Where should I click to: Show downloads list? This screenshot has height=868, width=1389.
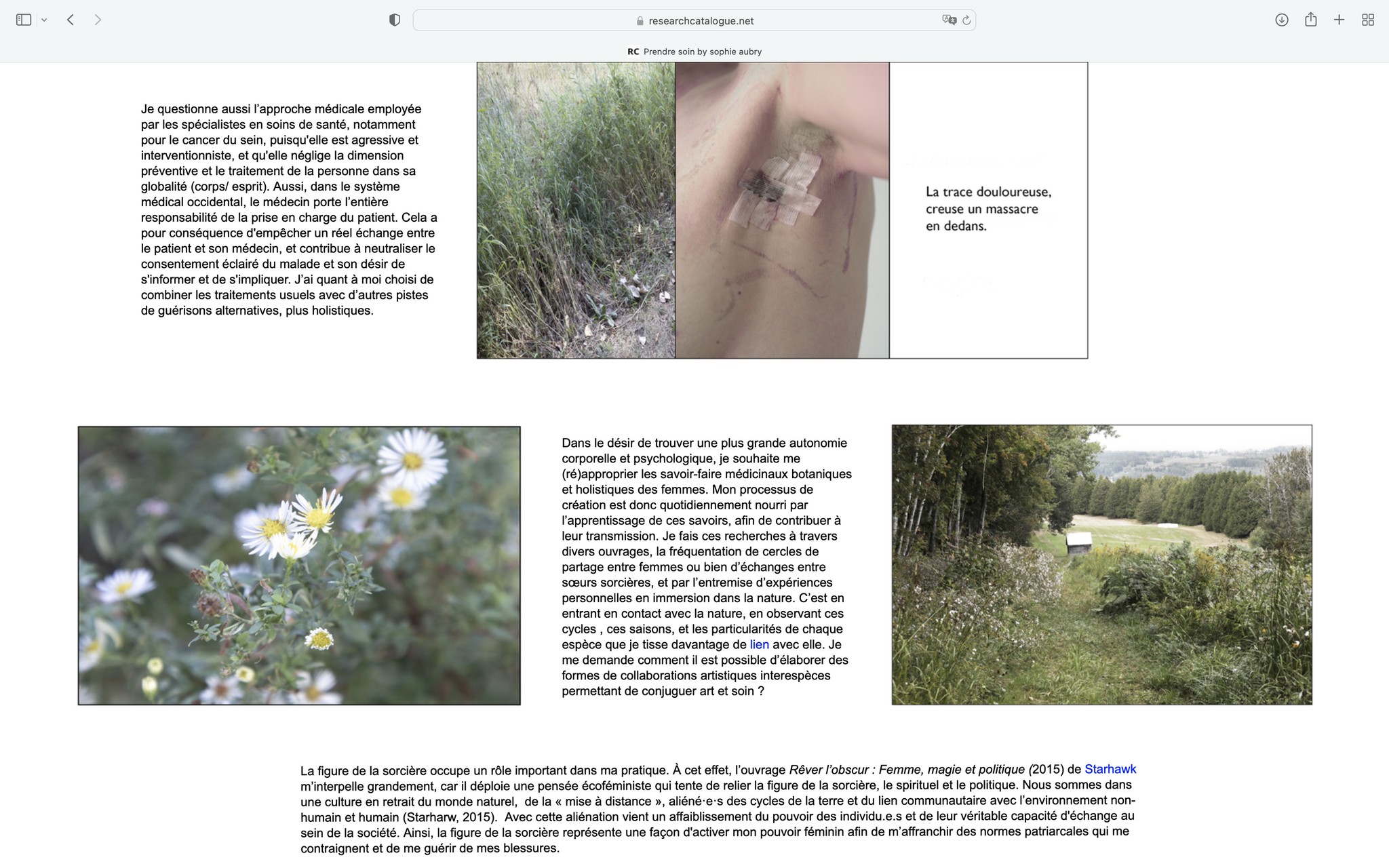click(1281, 20)
